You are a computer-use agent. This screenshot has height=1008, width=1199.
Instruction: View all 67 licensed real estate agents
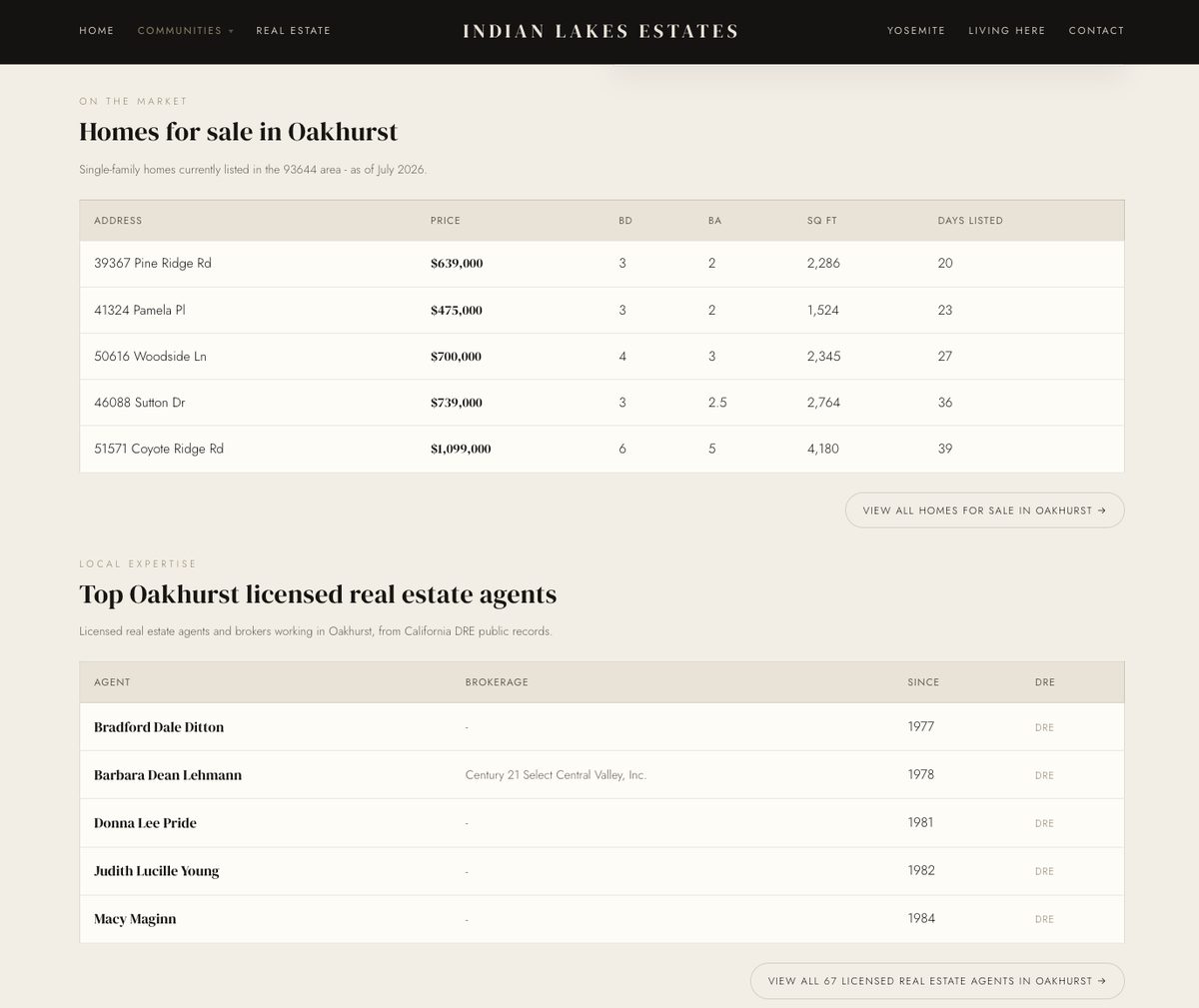click(x=937, y=981)
